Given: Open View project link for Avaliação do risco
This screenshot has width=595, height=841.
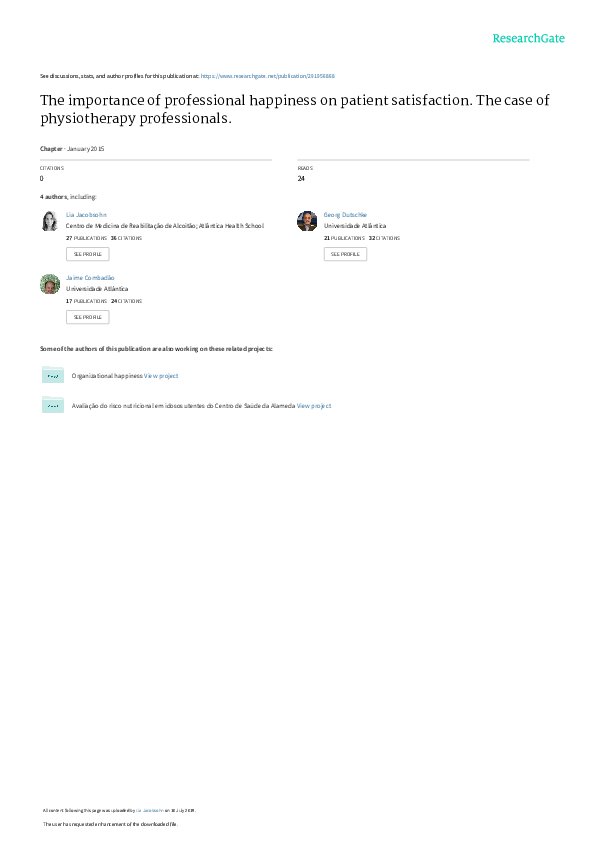Looking at the screenshot, I should 314,406.
